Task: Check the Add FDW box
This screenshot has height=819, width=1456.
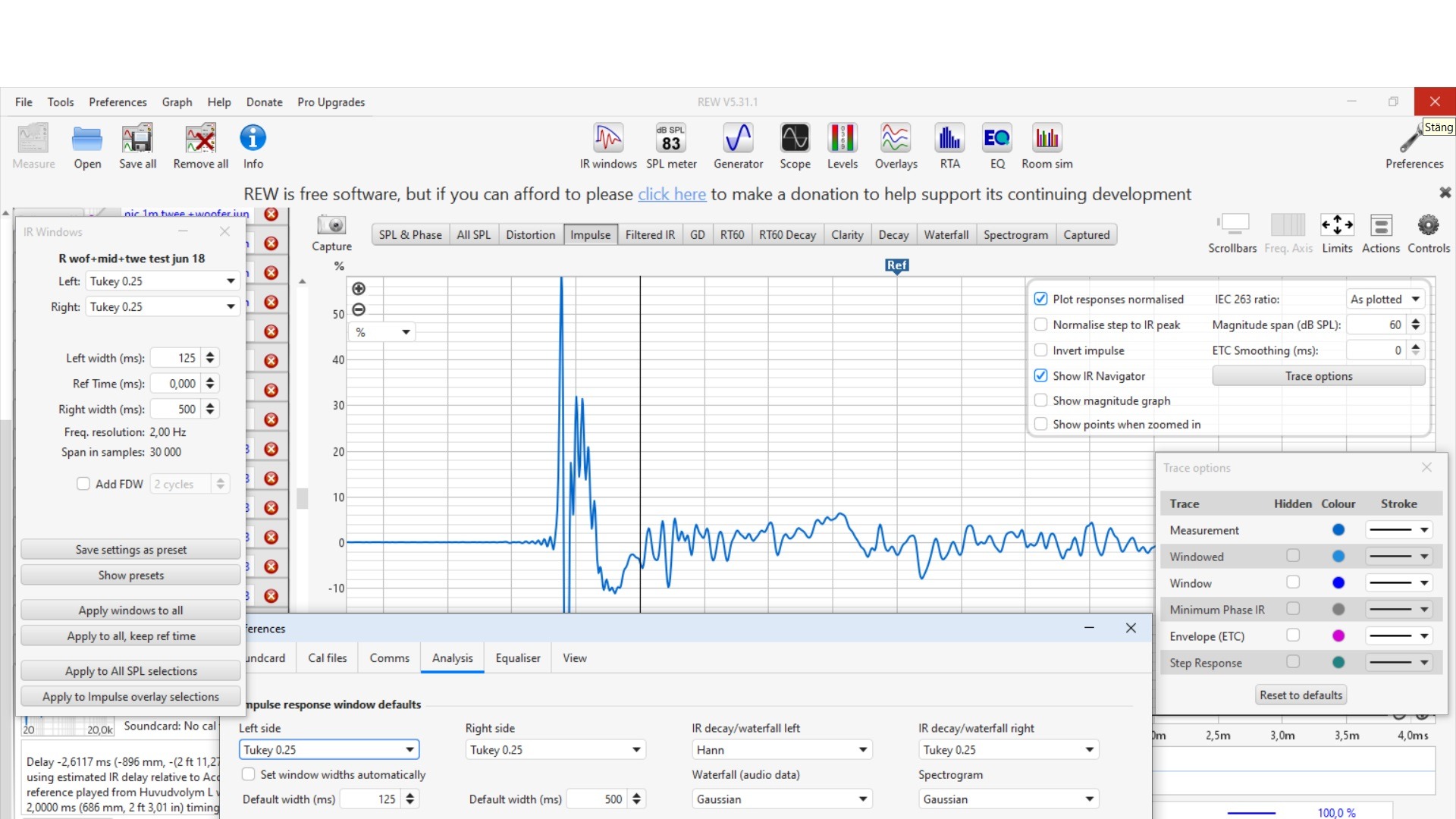Action: (83, 484)
